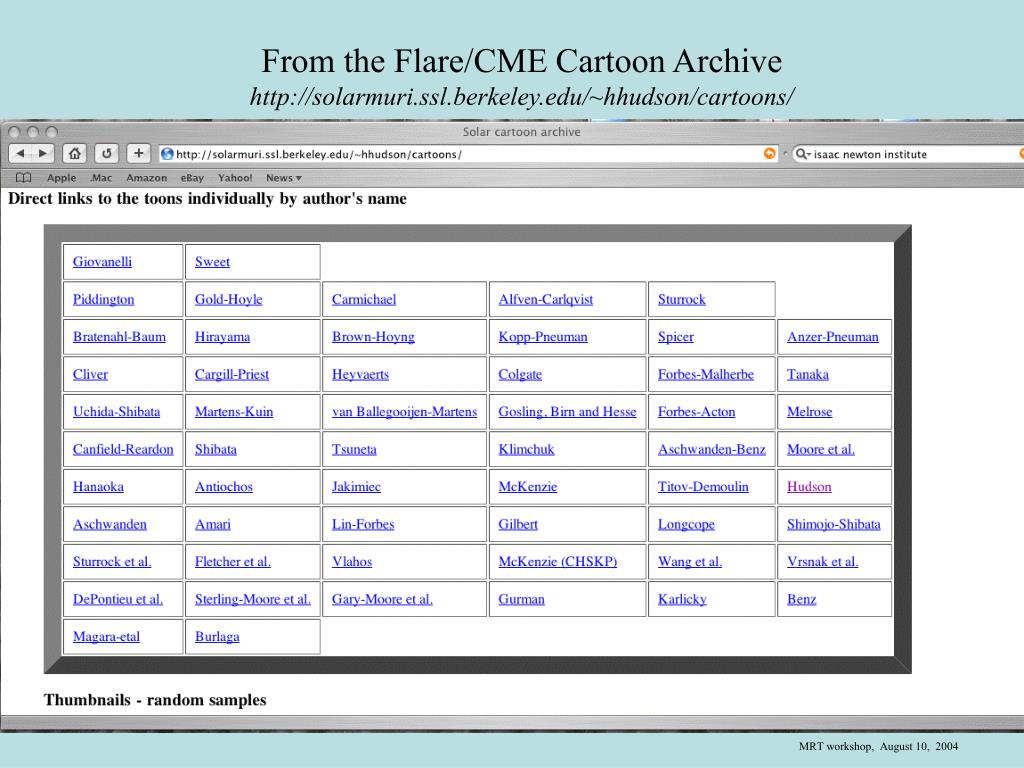1024x768 pixels.
Task: Open the Hirayama link
Action: (x=222, y=337)
